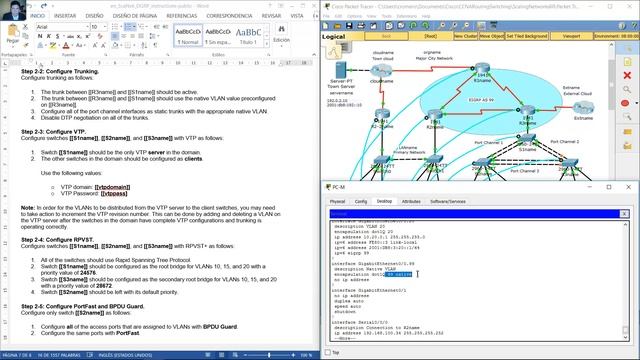Open the bullet list style dropdown arrow
The width and height of the screenshot is (640, 360).
point(120,27)
